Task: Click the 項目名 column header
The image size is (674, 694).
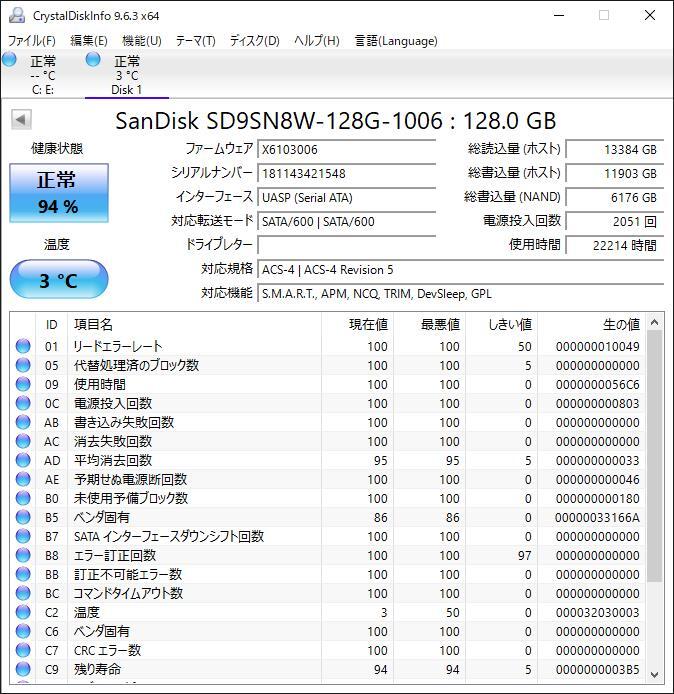Action: (x=195, y=324)
